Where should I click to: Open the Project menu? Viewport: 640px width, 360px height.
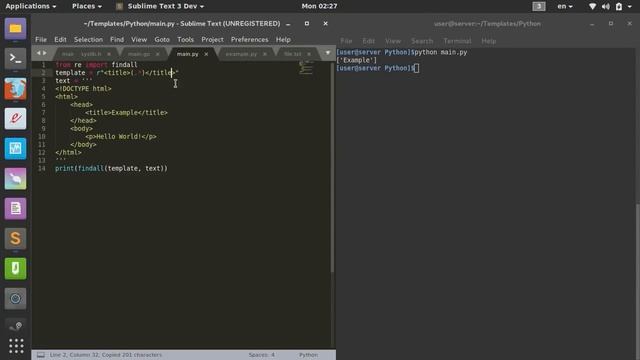pos(212,40)
